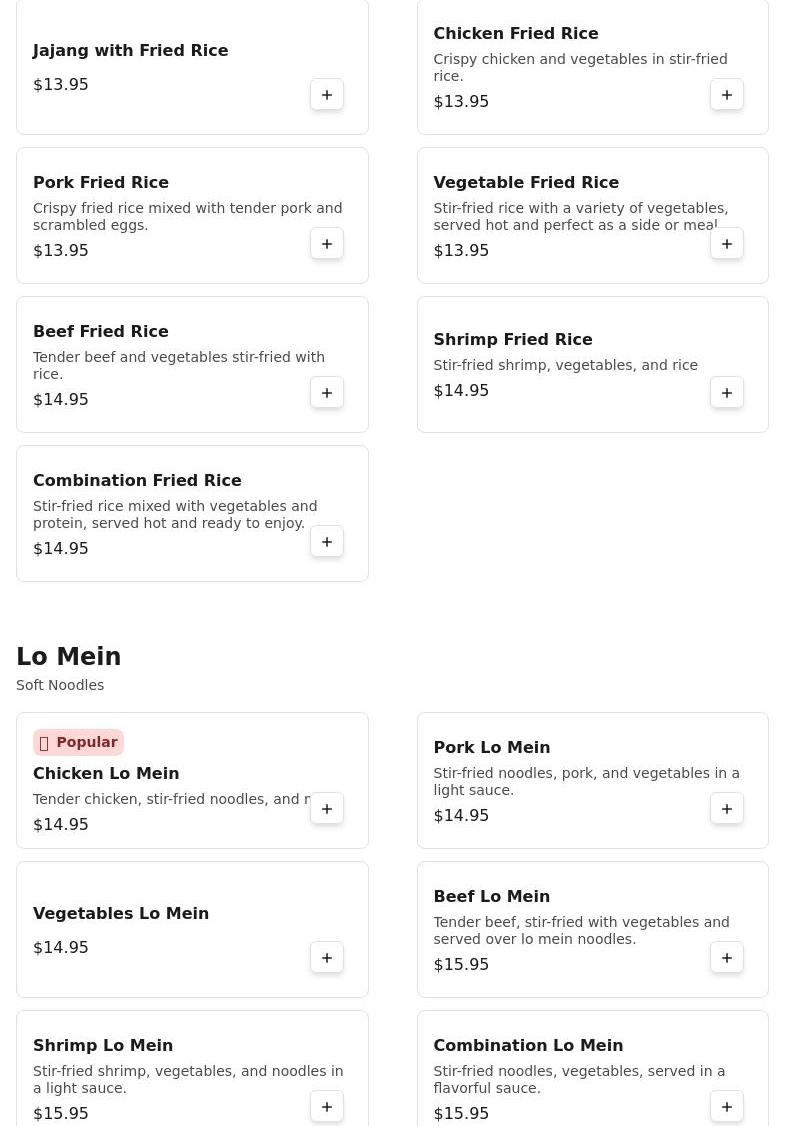Screen dimensions: 785x1126
Task: Click plus button for Vegetables Lo Mein
Action: click(327, 958)
